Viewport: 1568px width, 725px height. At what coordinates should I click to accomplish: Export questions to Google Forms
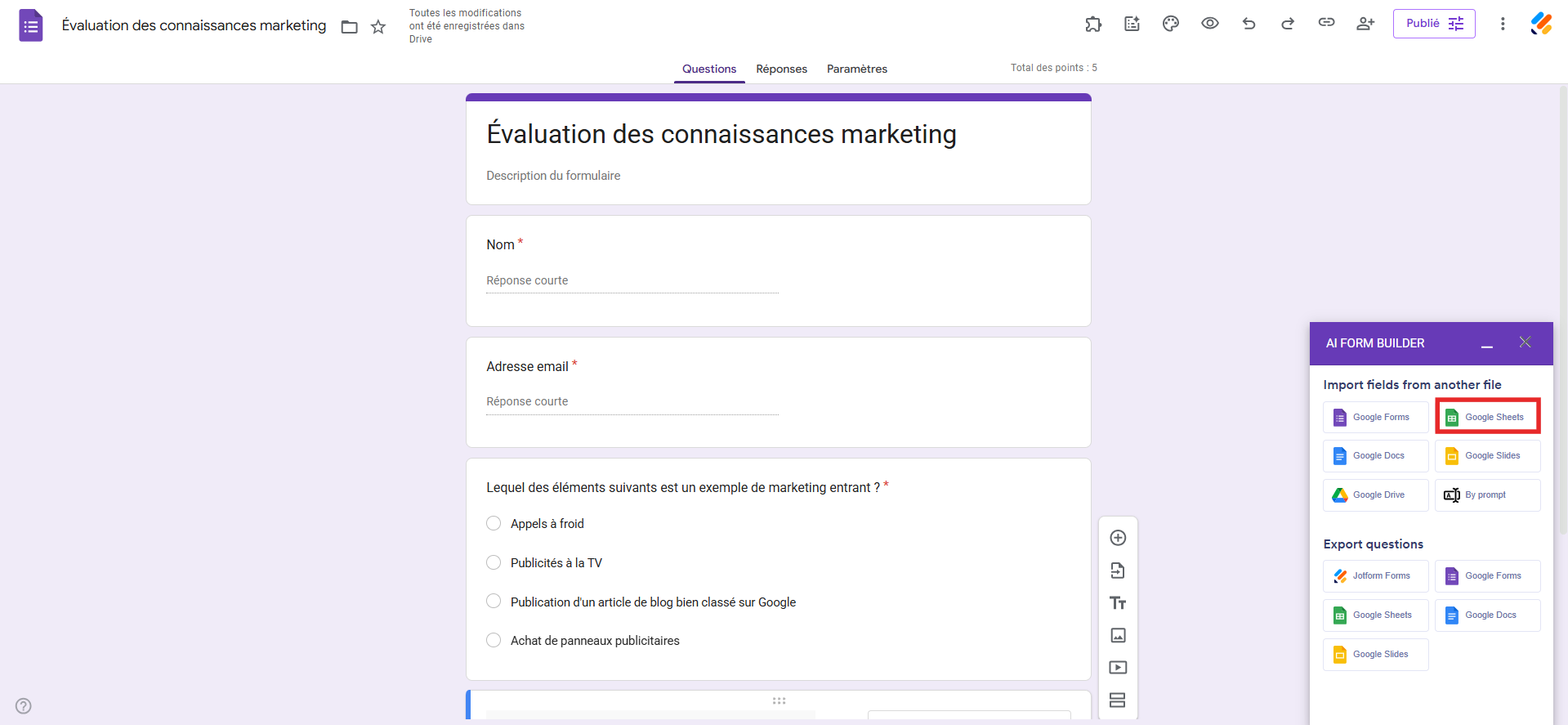[x=1488, y=576]
